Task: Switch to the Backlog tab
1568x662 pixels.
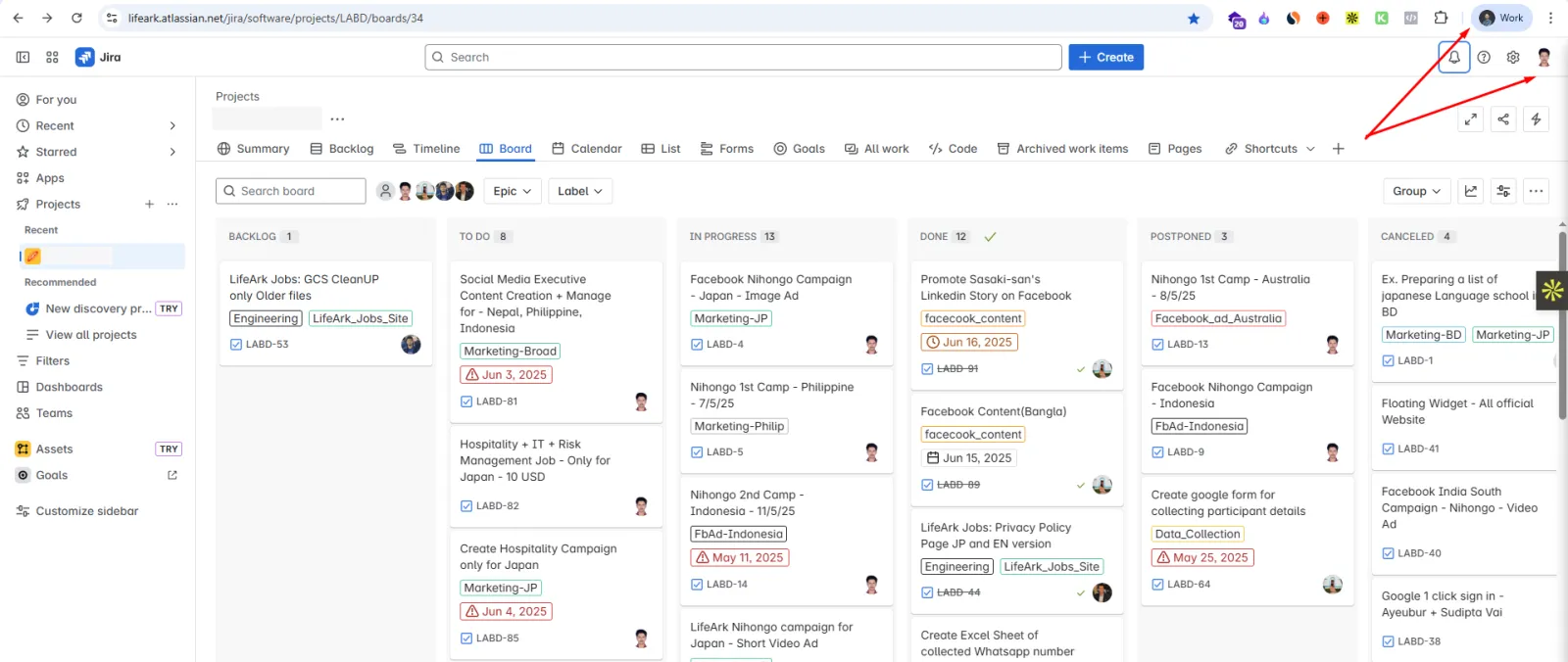Action: coord(342,149)
